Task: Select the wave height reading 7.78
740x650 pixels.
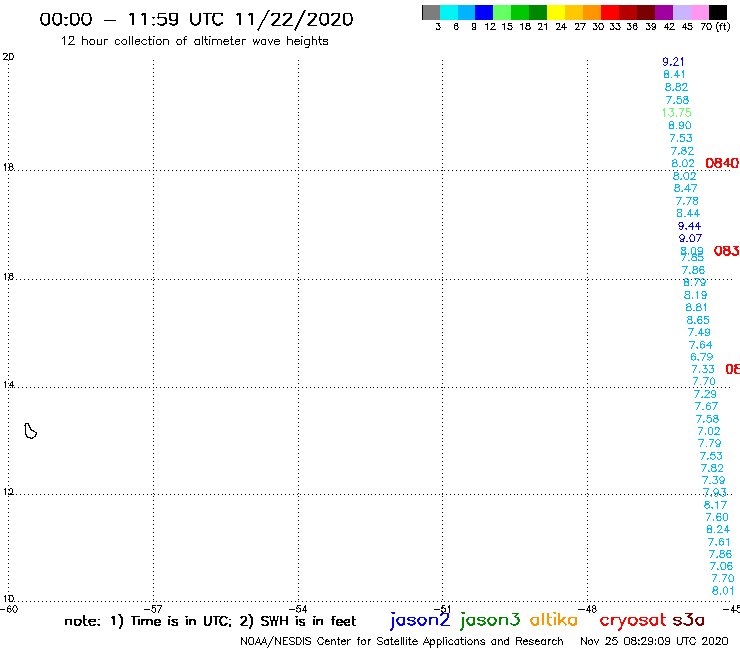Action: point(687,201)
